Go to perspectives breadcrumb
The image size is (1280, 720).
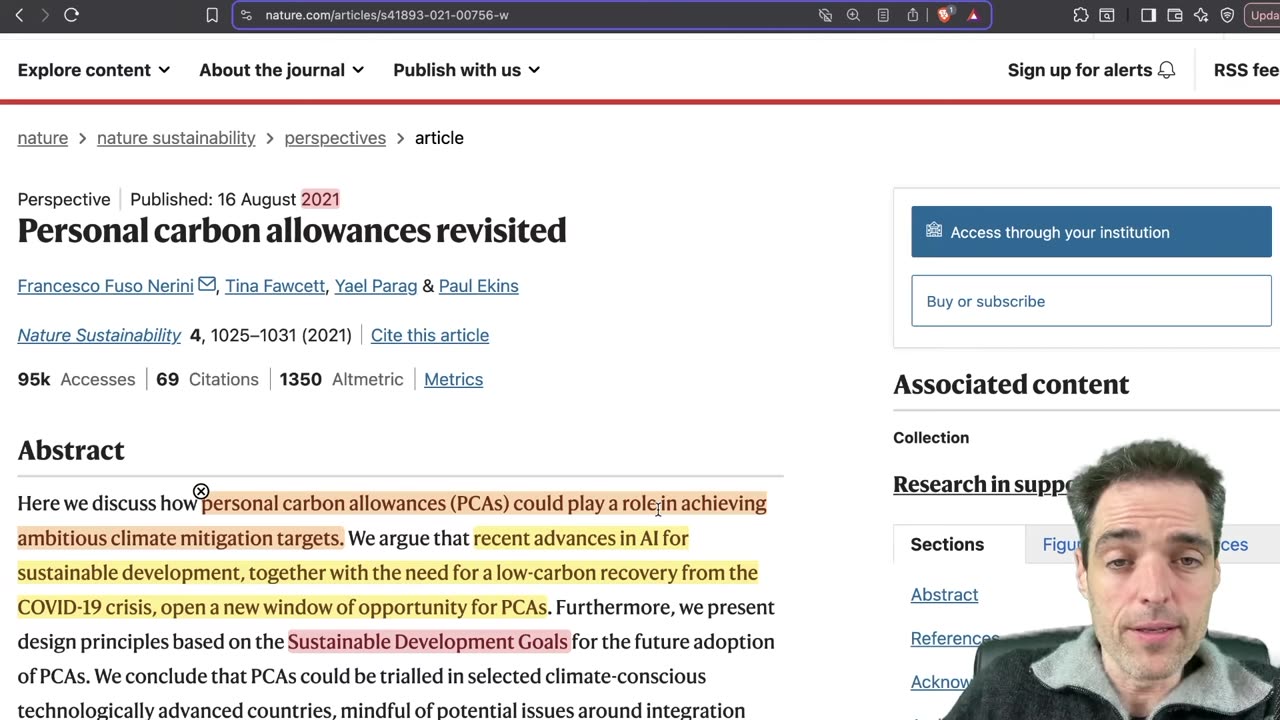tap(335, 138)
